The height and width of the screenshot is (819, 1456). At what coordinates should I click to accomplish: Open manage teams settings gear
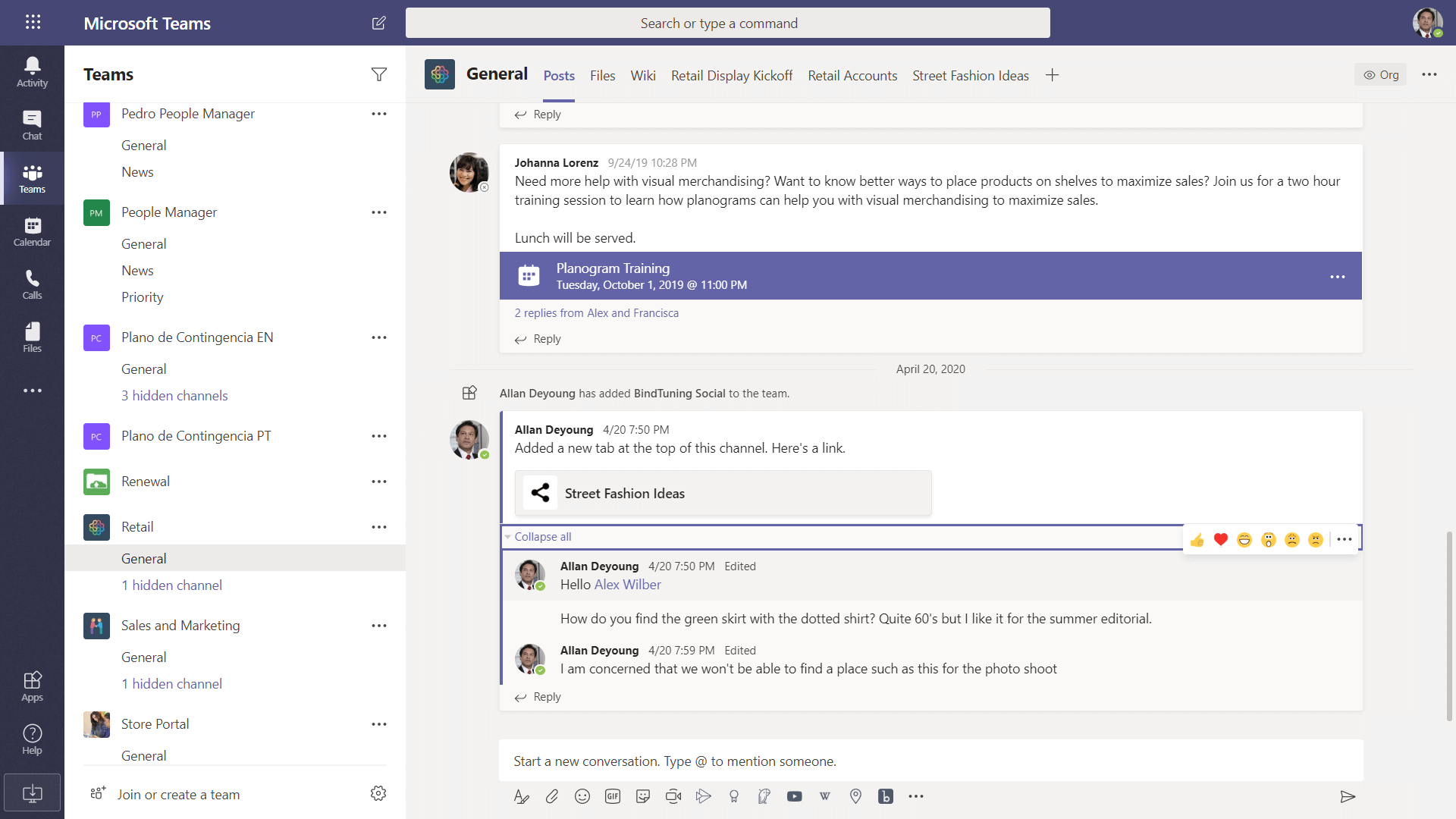point(378,793)
